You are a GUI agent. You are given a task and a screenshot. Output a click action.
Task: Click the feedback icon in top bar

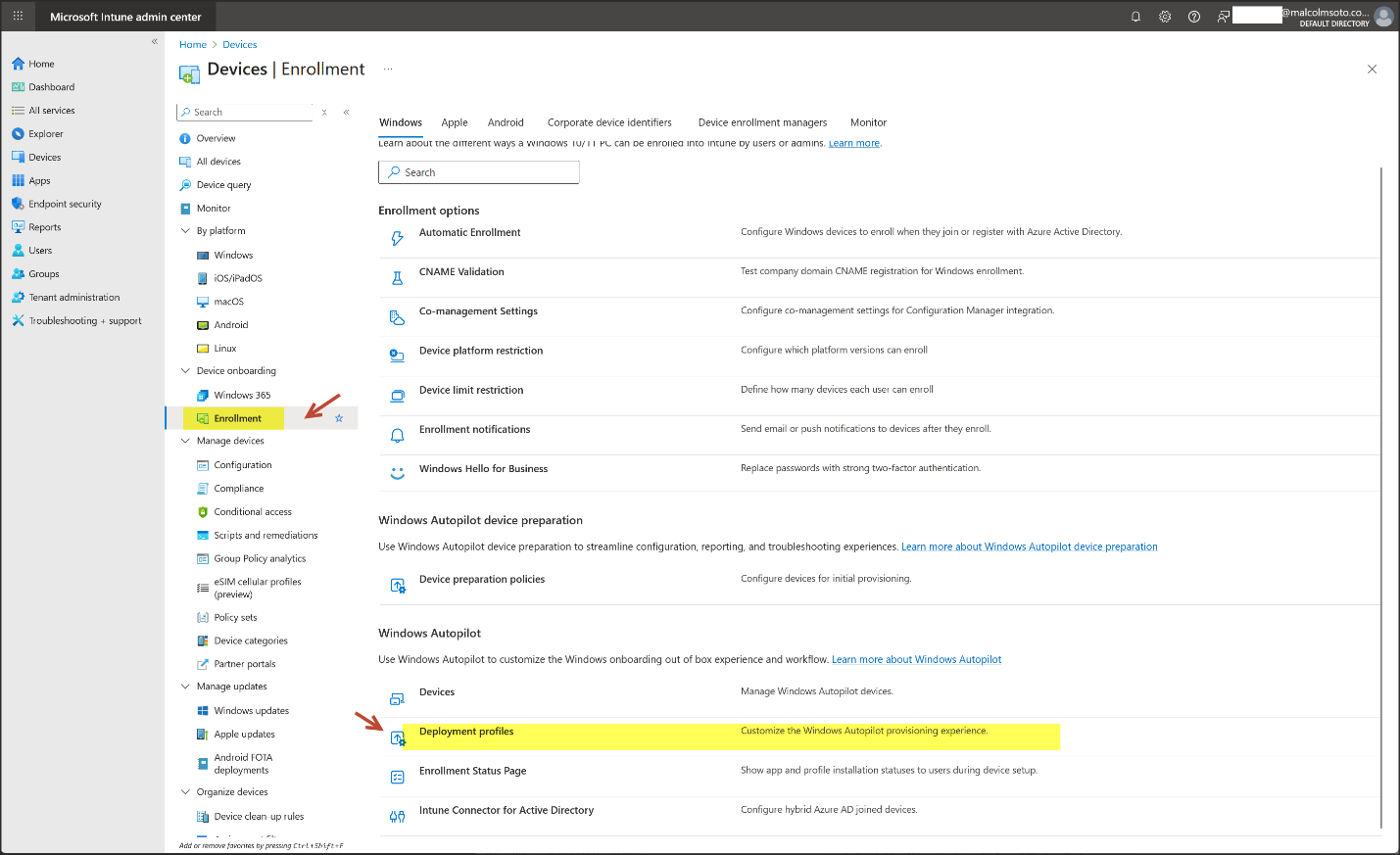coord(1223,17)
